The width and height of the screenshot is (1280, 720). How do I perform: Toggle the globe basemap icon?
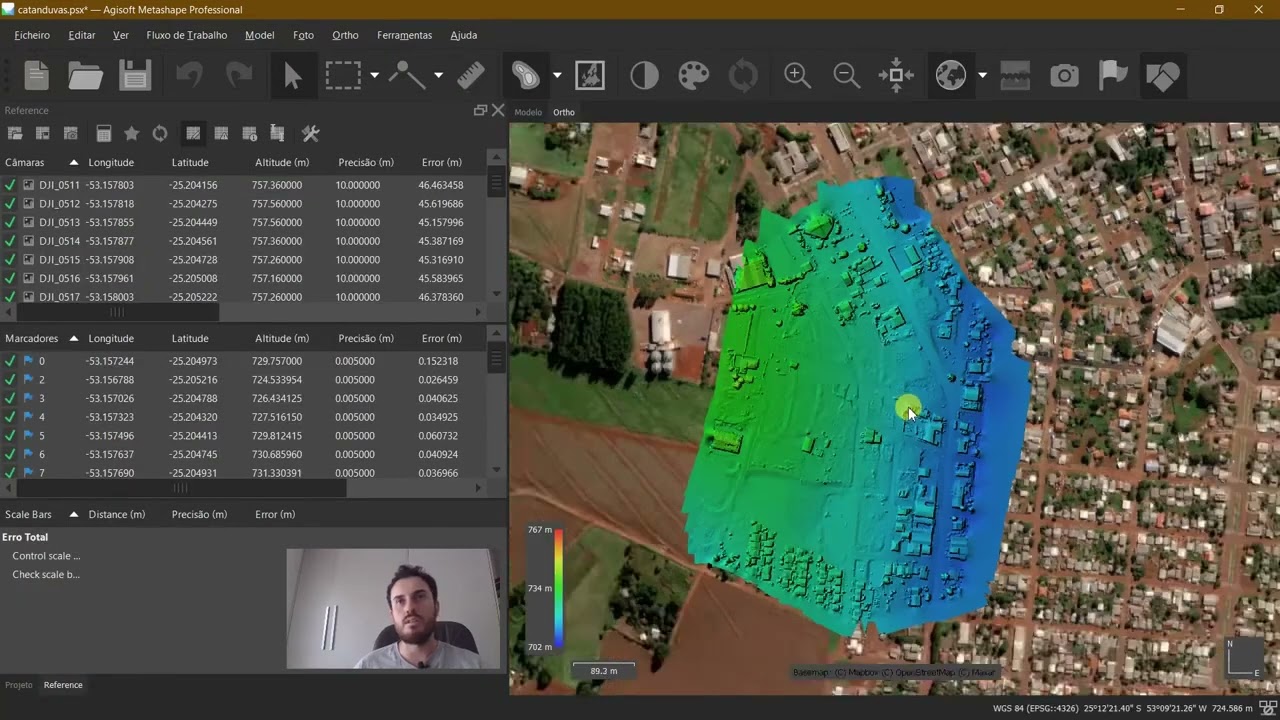(951, 76)
